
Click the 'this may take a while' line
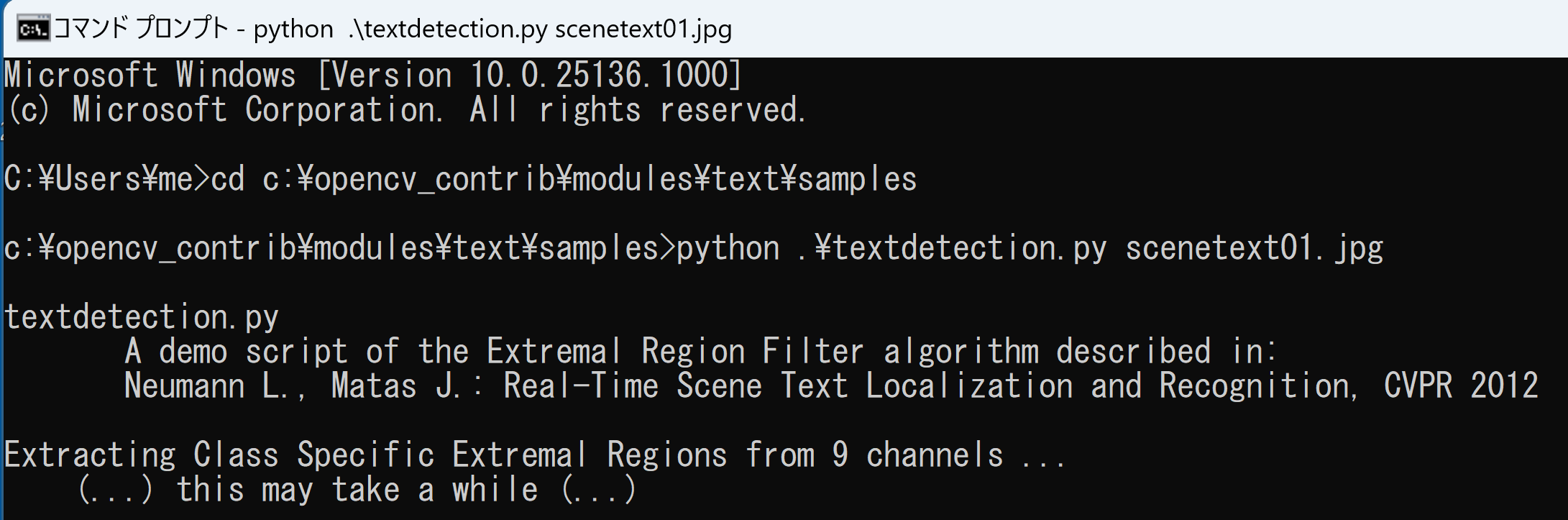(357, 491)
